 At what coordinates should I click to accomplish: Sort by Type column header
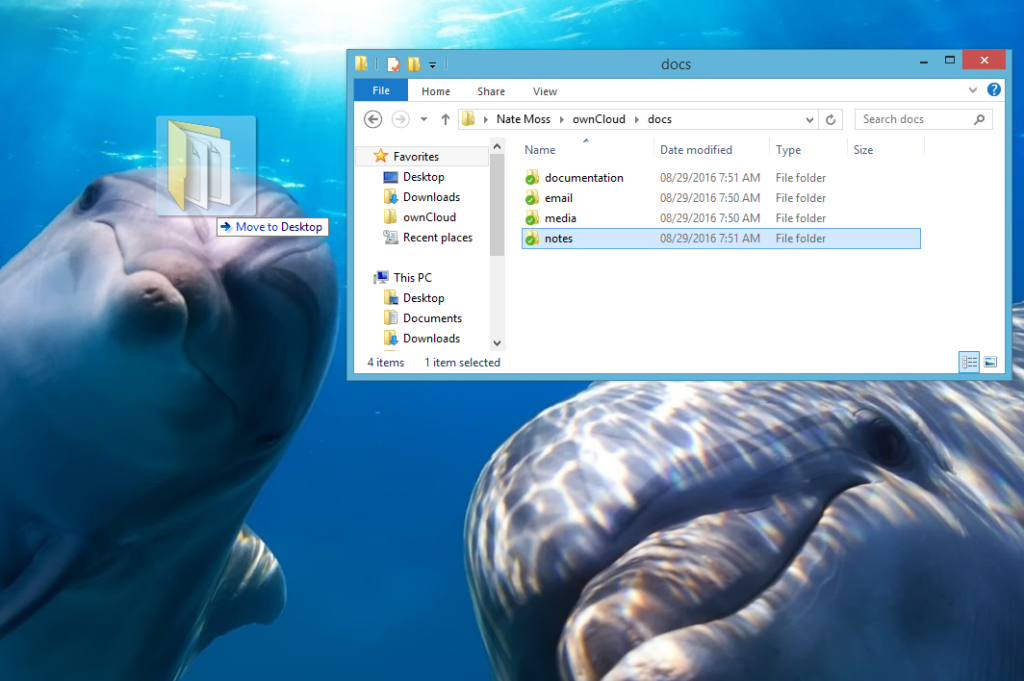tap(788, 150)
